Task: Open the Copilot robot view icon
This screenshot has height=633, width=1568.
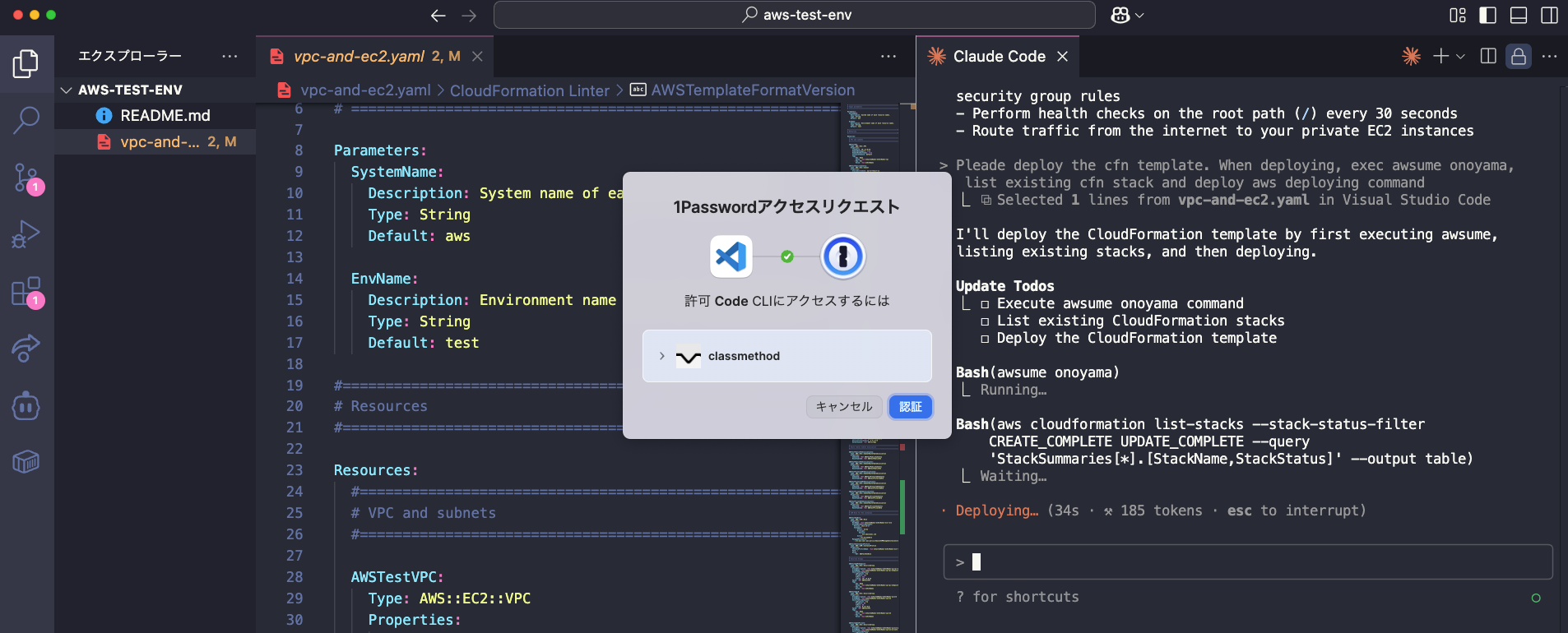Action: 26,405
